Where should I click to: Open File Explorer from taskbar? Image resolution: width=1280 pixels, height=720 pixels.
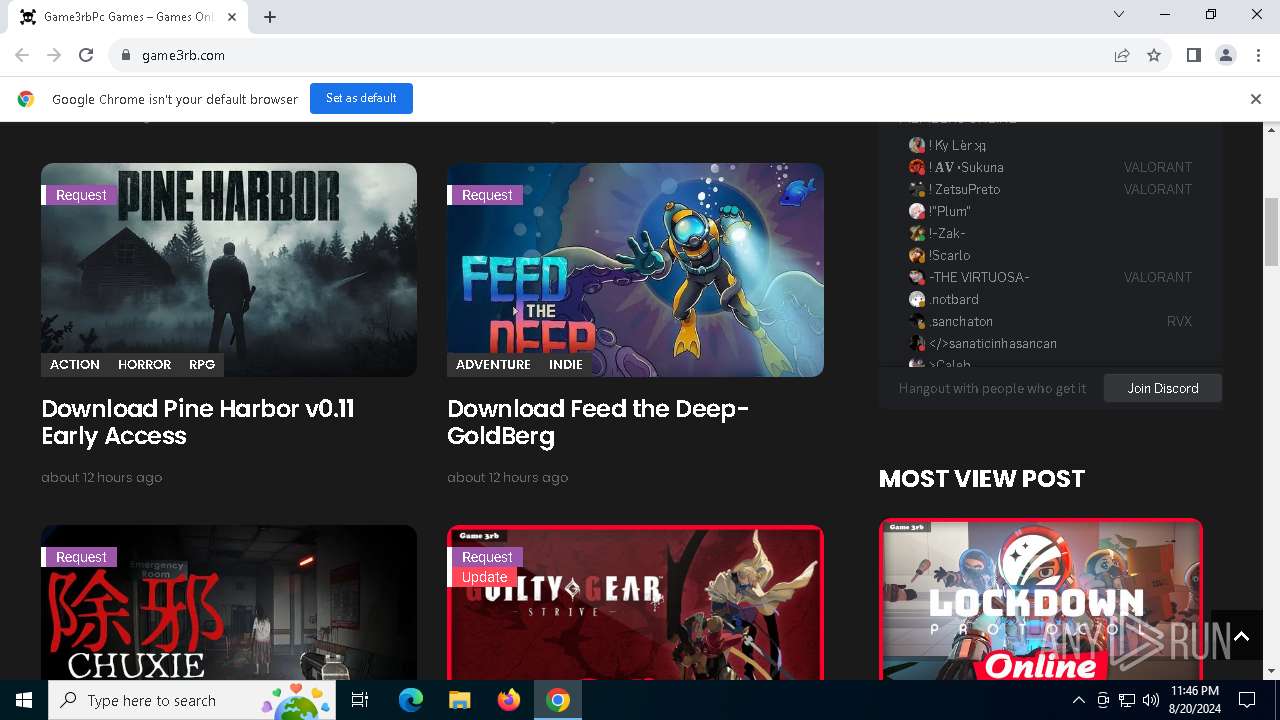459,700
